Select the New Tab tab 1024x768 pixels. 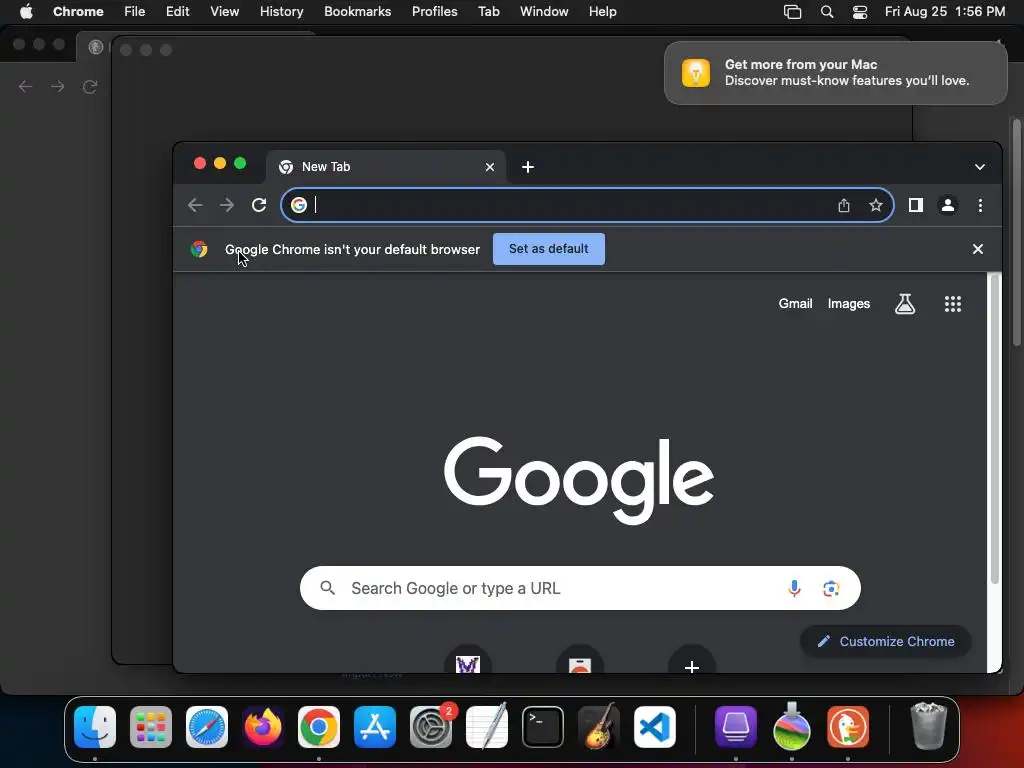[385, 167]
